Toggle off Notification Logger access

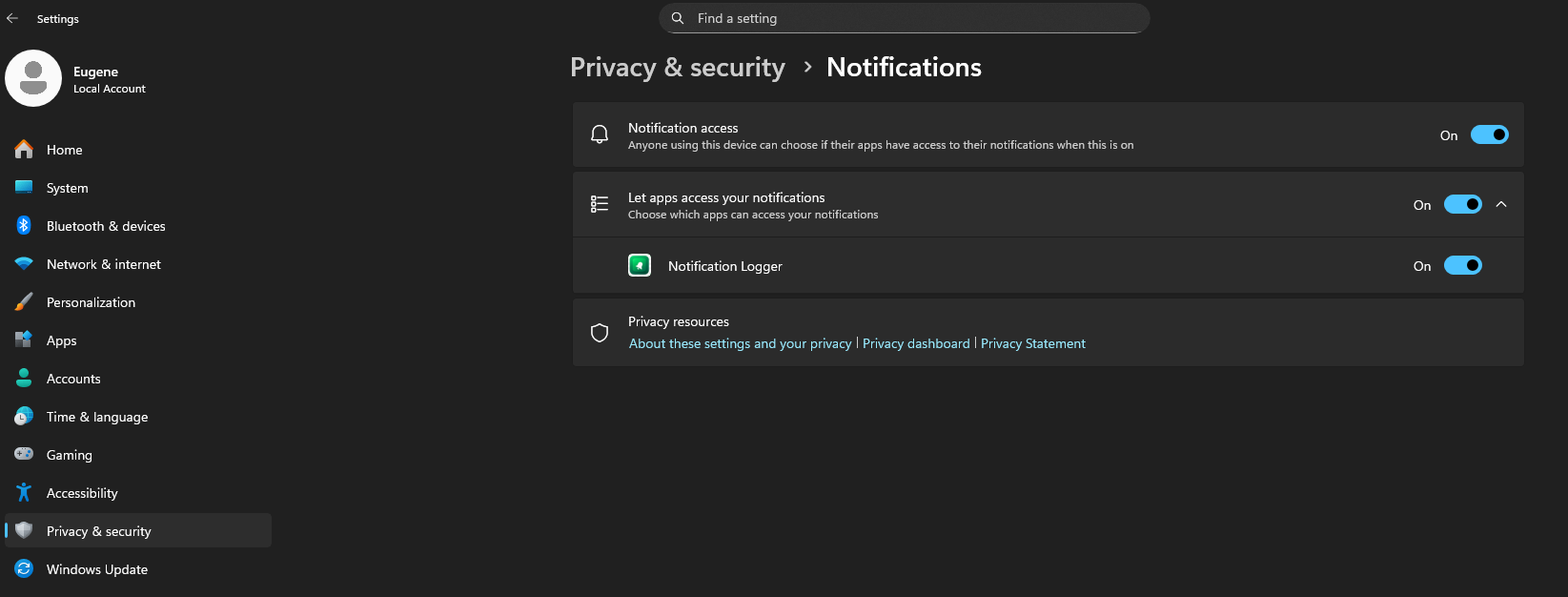1462,265
